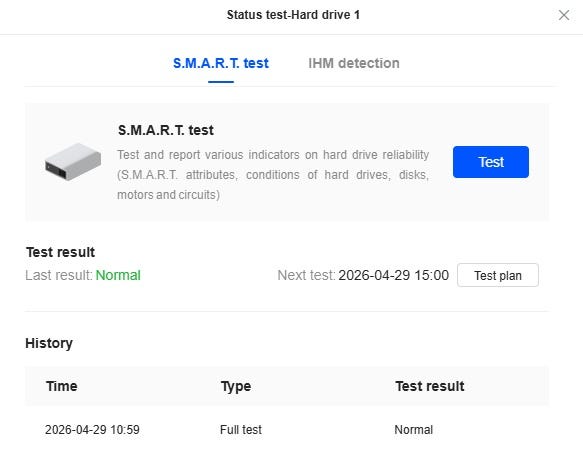Click the S.M.A.R.T. test description paragraph
The width and height of the screenshot is (583, 470).
pos(273,175)
